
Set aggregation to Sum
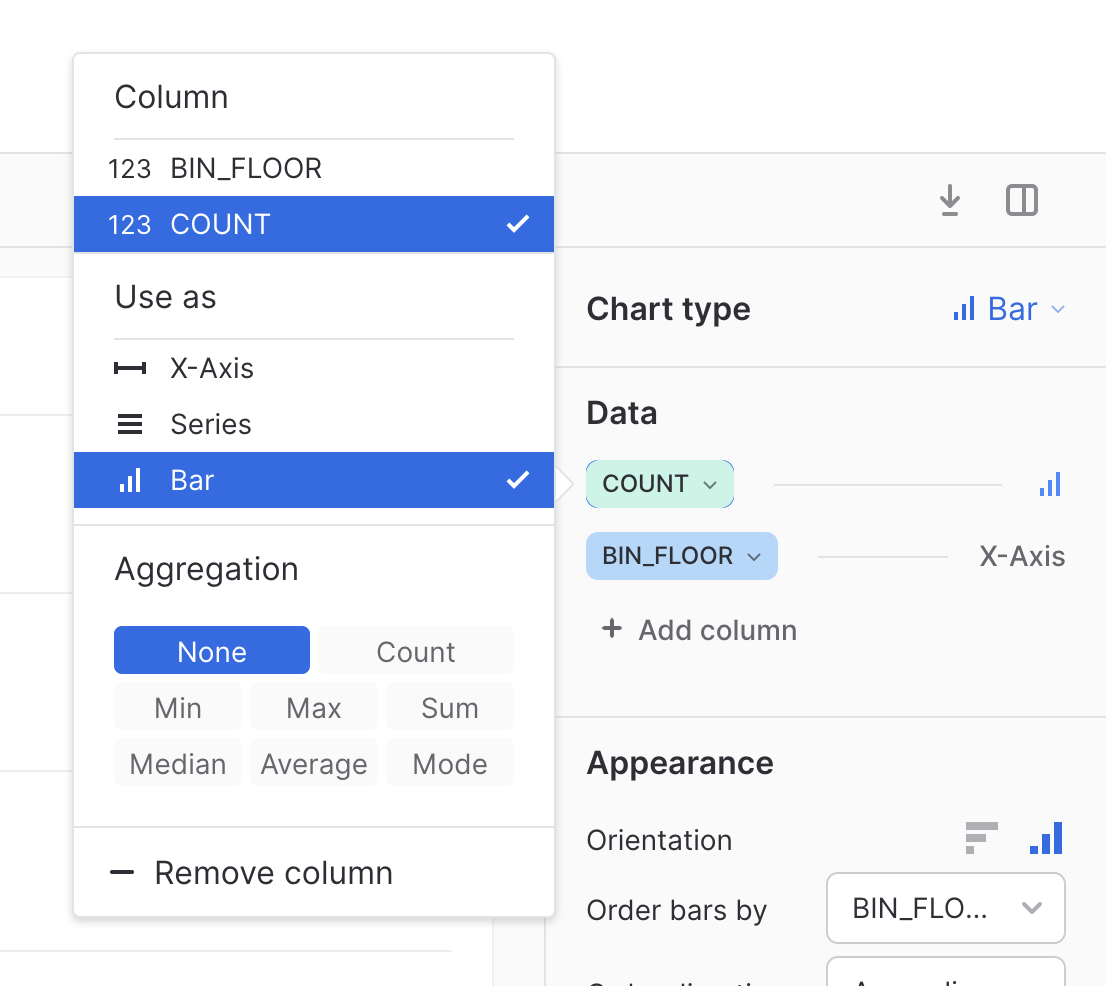click(x=449, y=708)
